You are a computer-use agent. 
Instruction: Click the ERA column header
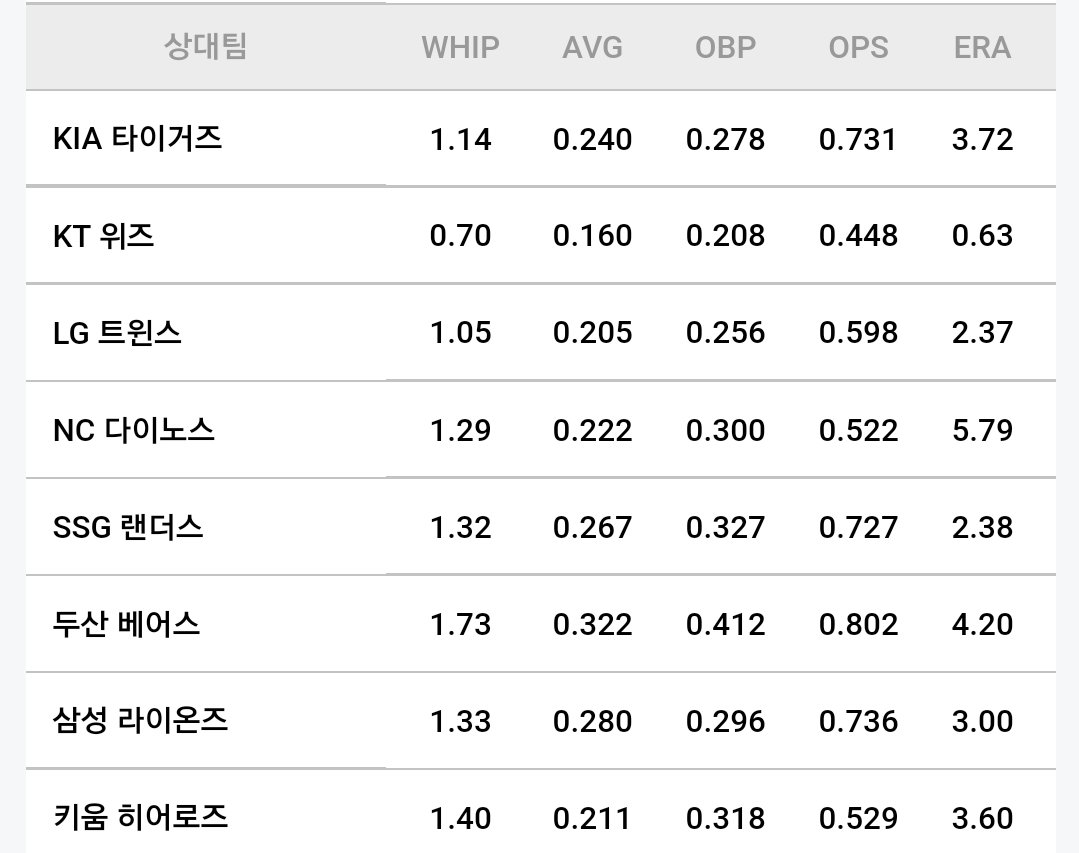982,47
